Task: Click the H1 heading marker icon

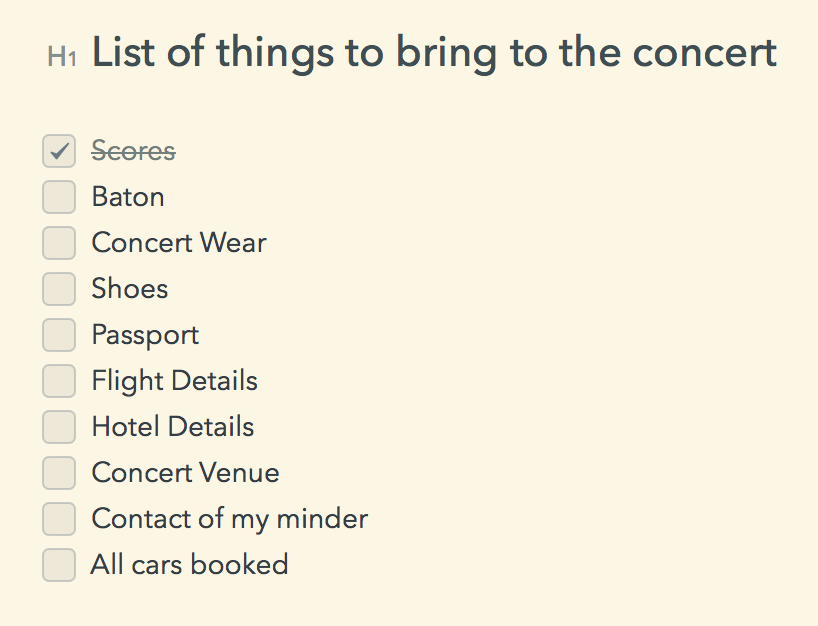Action: 62,57
